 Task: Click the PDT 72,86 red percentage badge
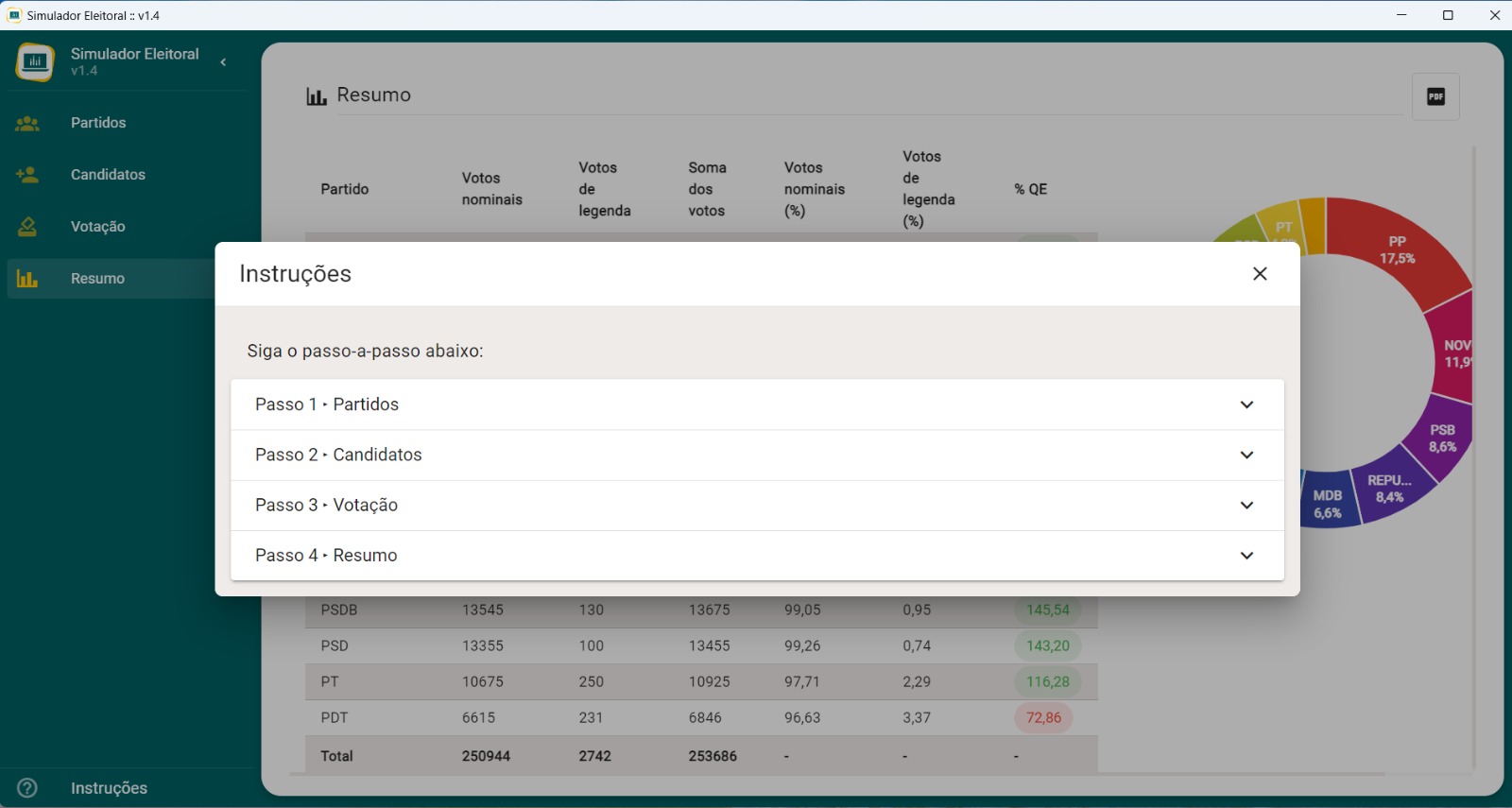tap(1043, 718)
